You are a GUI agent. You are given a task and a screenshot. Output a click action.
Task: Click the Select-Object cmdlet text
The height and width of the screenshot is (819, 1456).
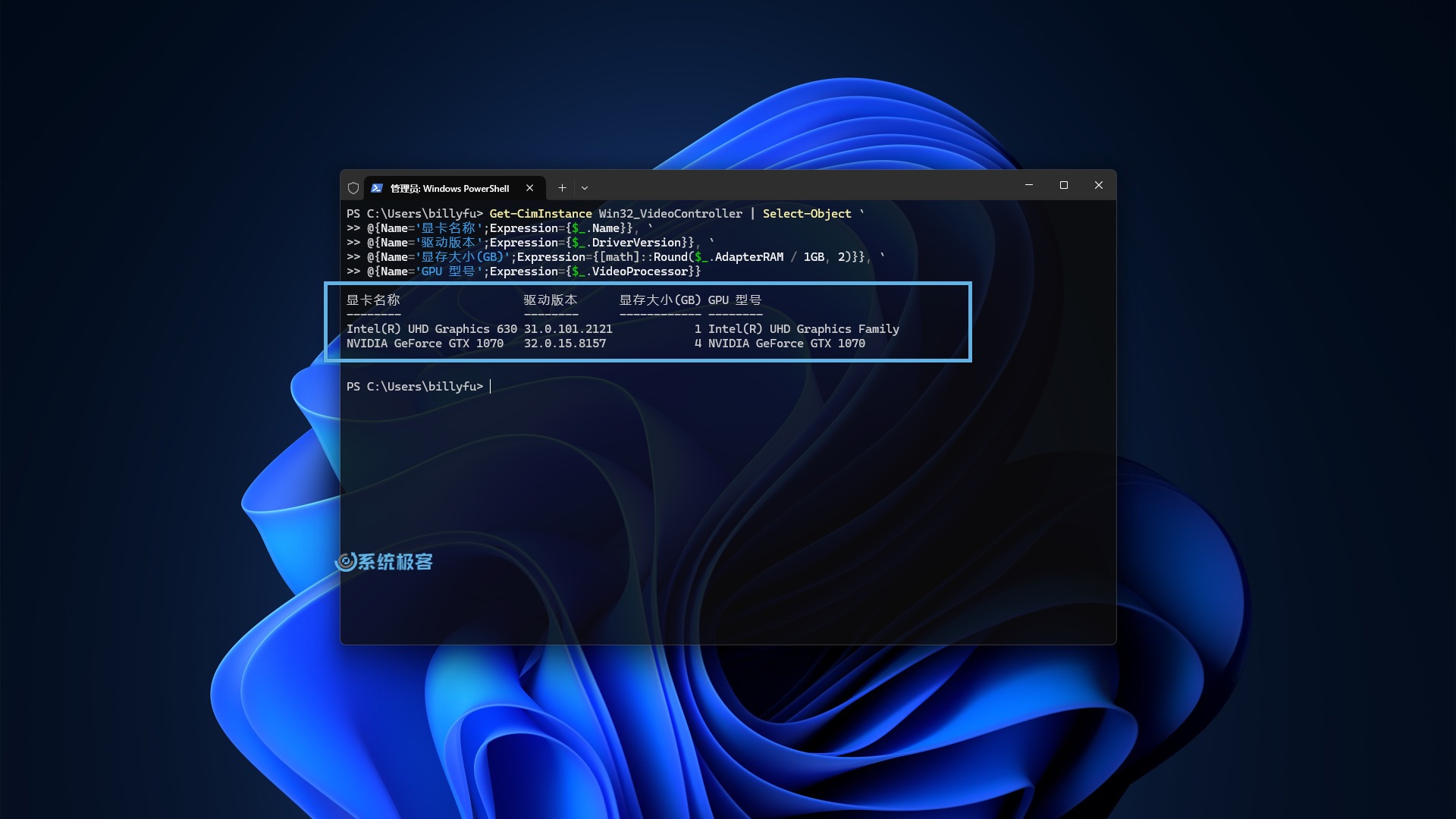click(806, 213)
